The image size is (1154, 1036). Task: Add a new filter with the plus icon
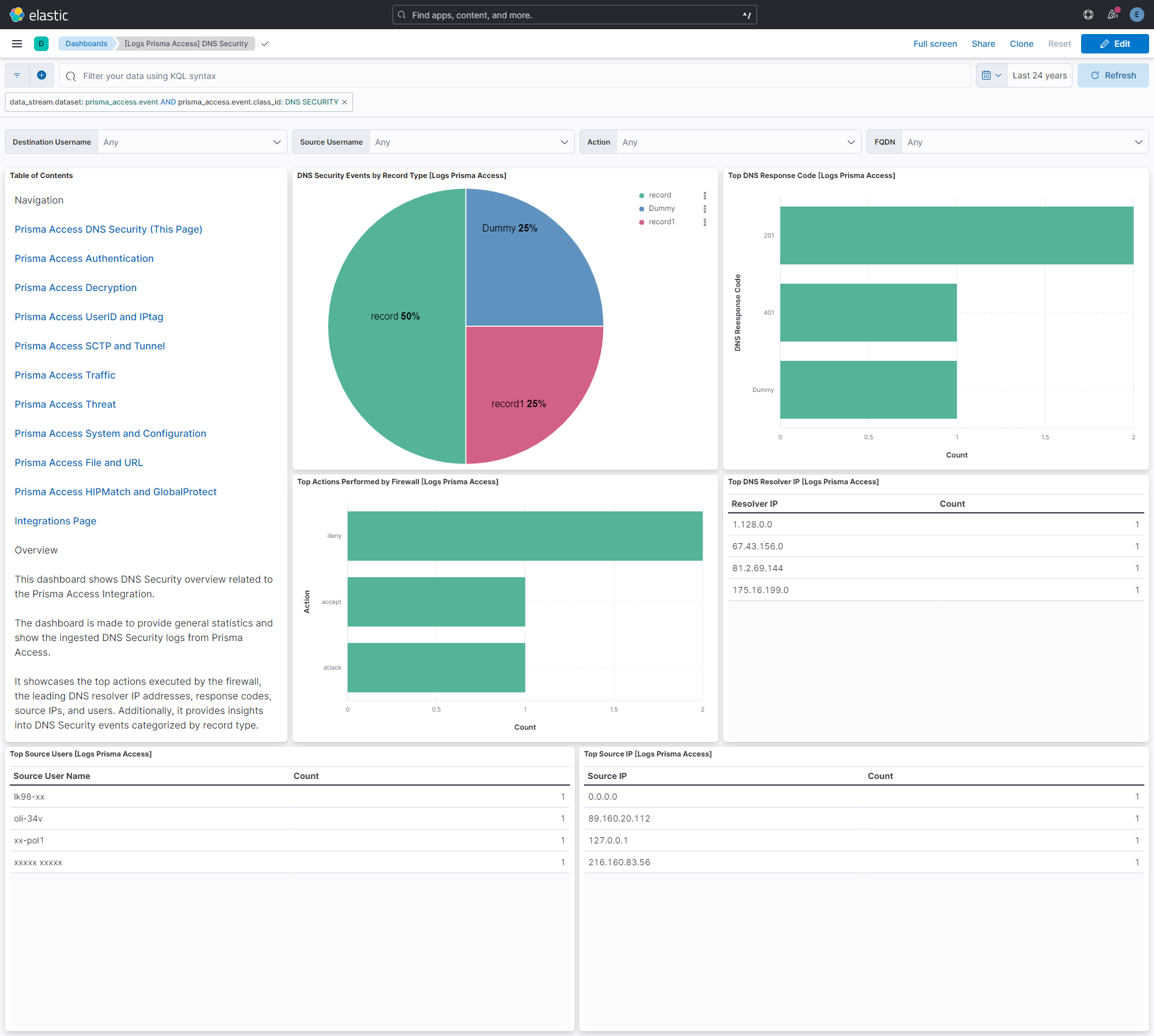[x=41, y=75]
